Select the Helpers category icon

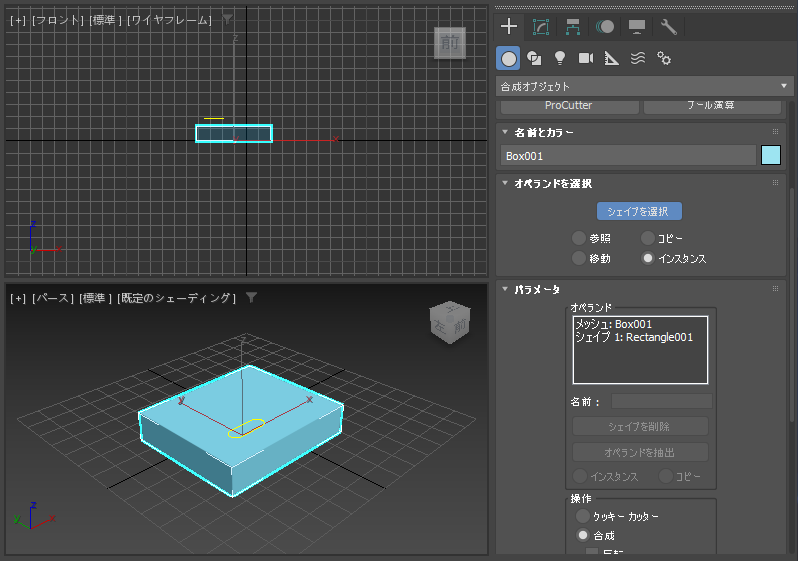point(612,59)
